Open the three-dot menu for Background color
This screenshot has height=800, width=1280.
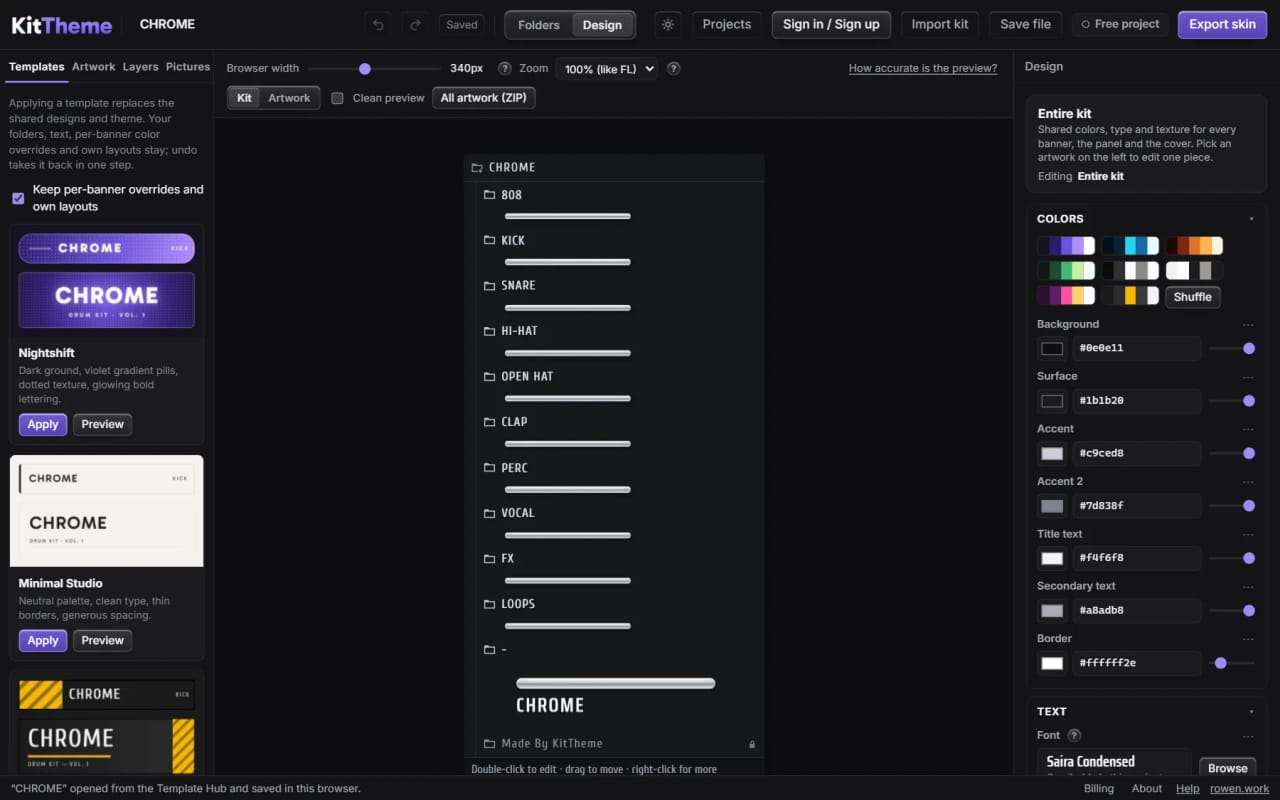point(1248,325)
